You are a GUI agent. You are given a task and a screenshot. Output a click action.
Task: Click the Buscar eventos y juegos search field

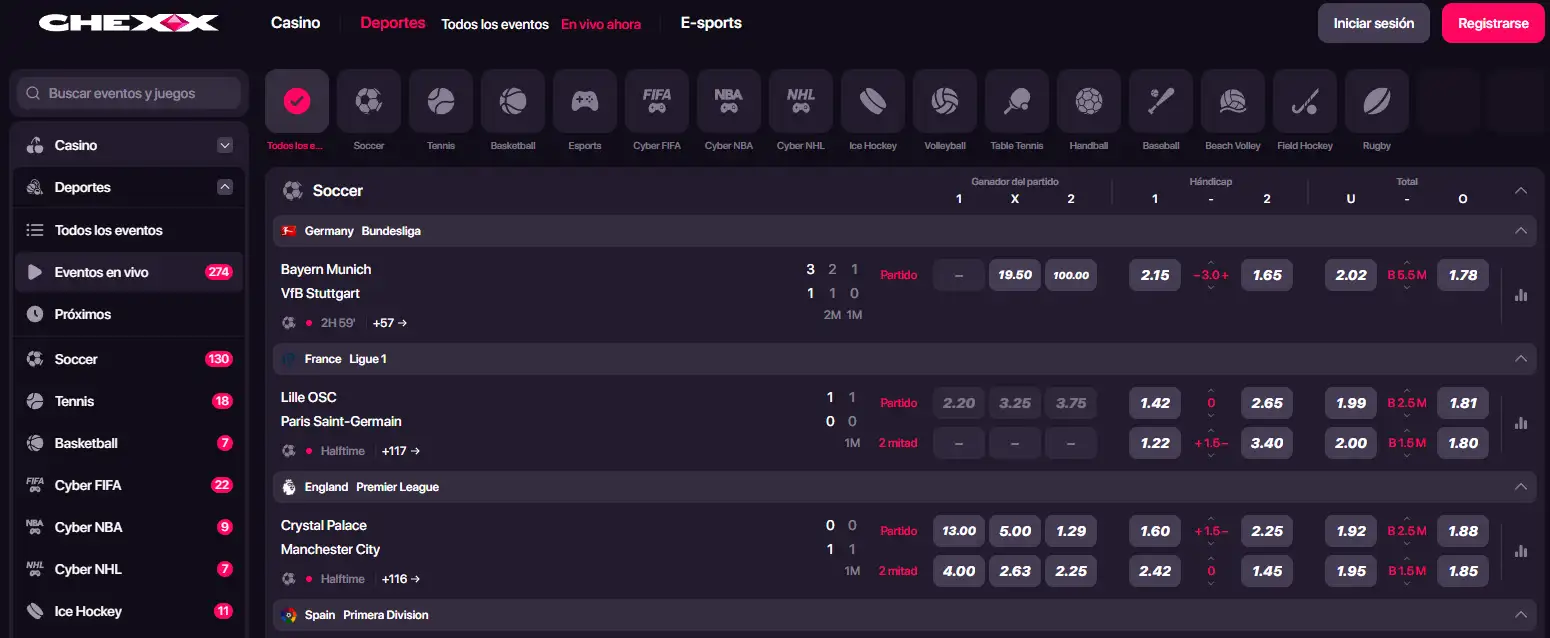point(129,93)
